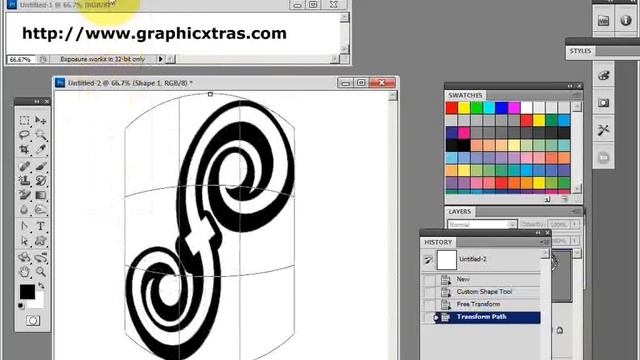The image size is (640, 360).
Task: Select the Healing Brush tool
Action: tap(24, 166)
